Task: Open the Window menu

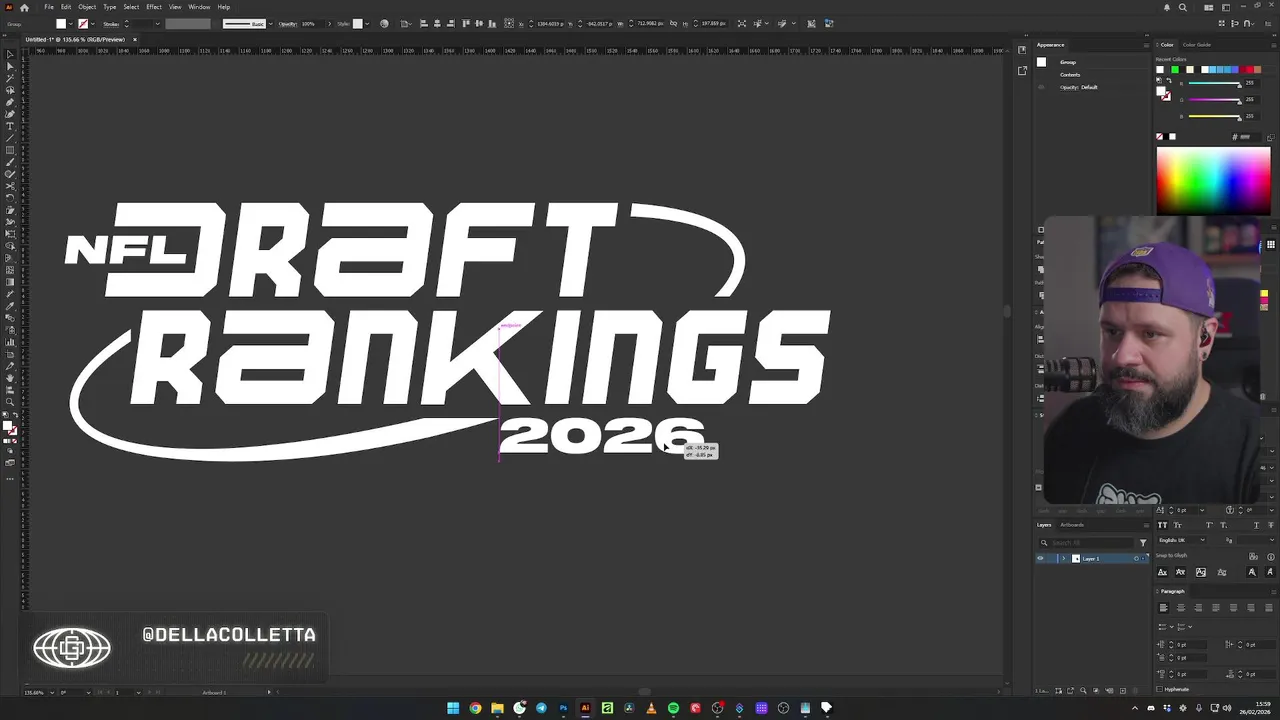Action: coord(199,7)
